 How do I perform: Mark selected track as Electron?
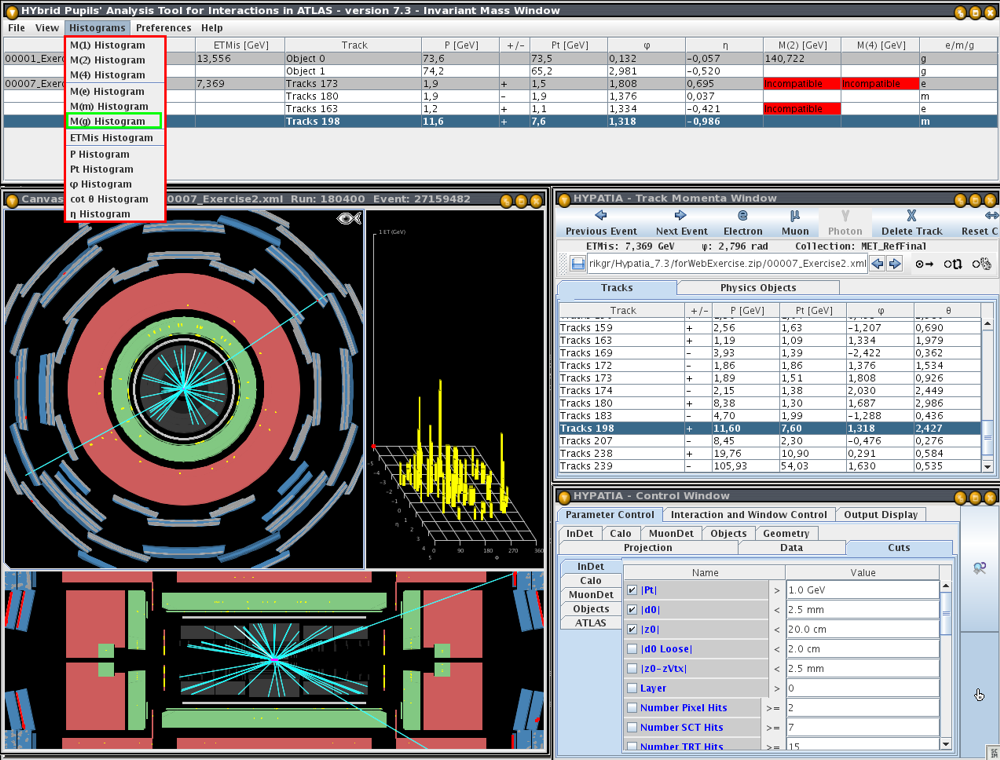742,222
